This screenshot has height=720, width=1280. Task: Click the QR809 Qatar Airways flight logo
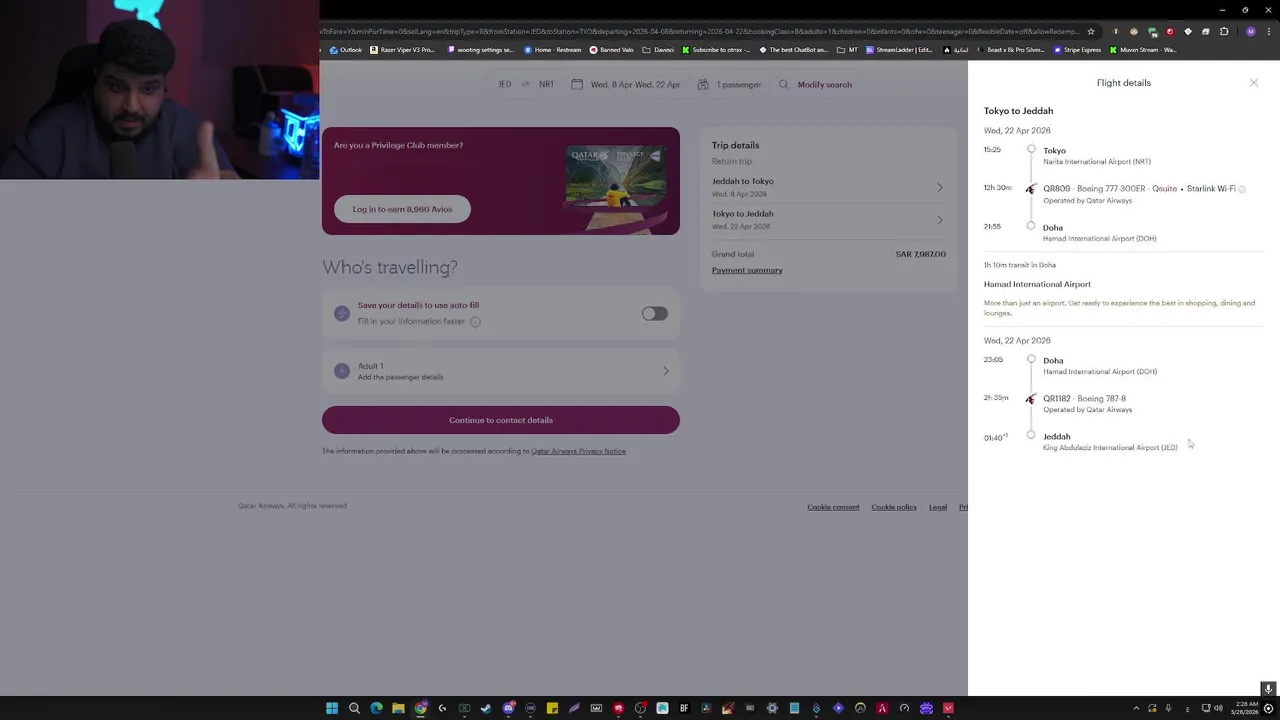1031,189
